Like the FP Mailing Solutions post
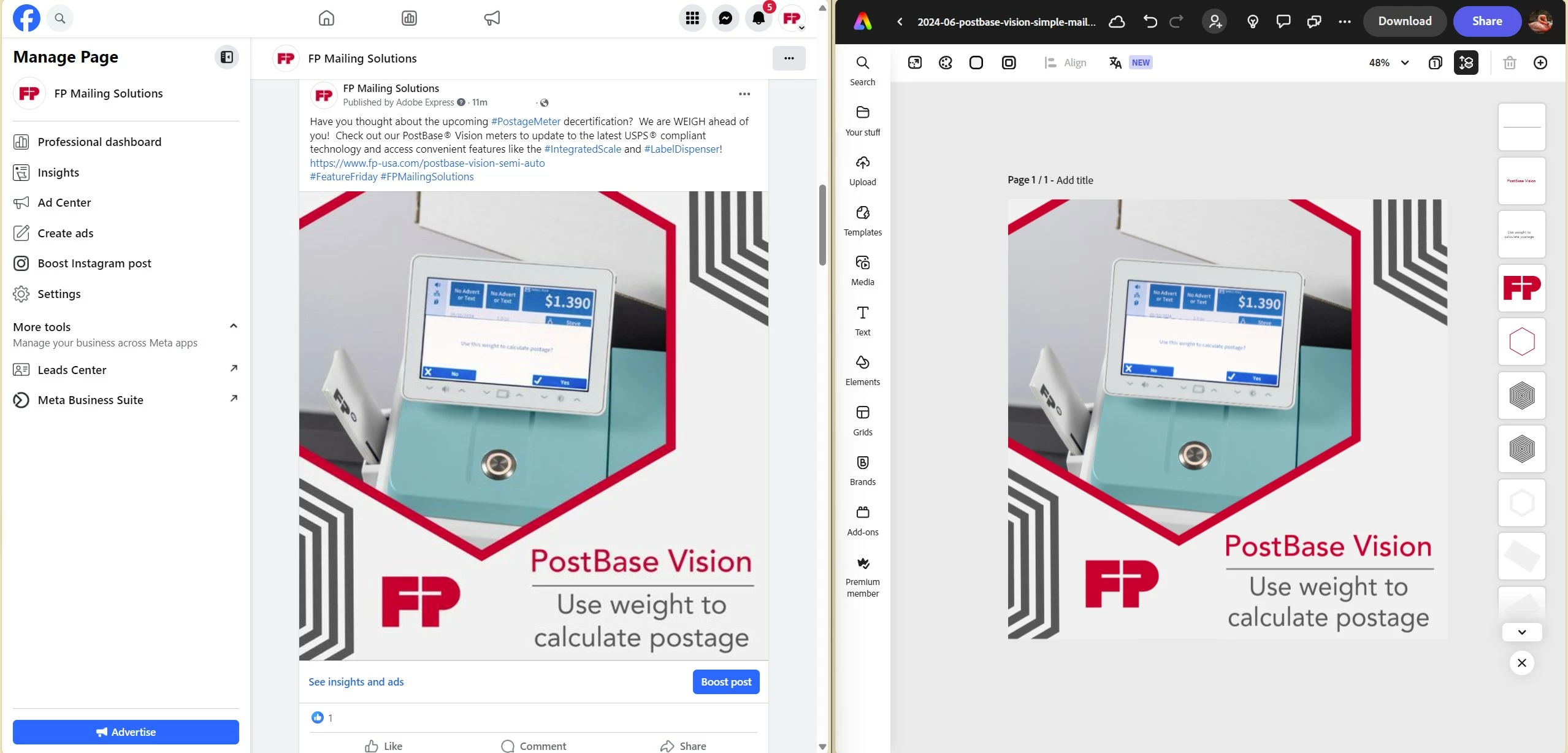Screen dimensions: 1568x753 pos(384,746)
